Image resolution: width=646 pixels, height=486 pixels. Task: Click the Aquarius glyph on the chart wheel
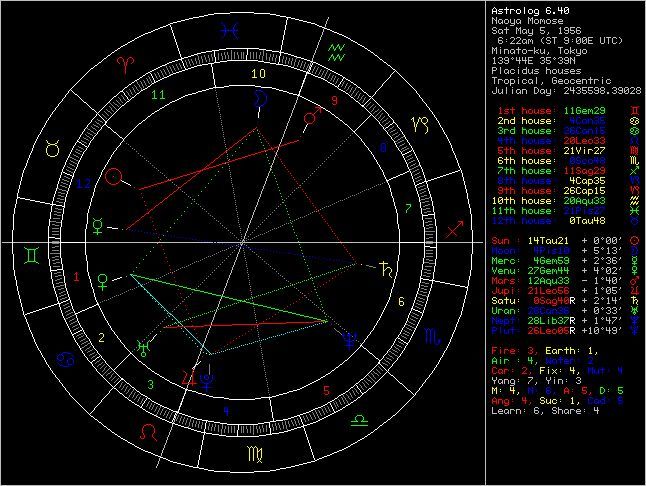pos(337,52)
